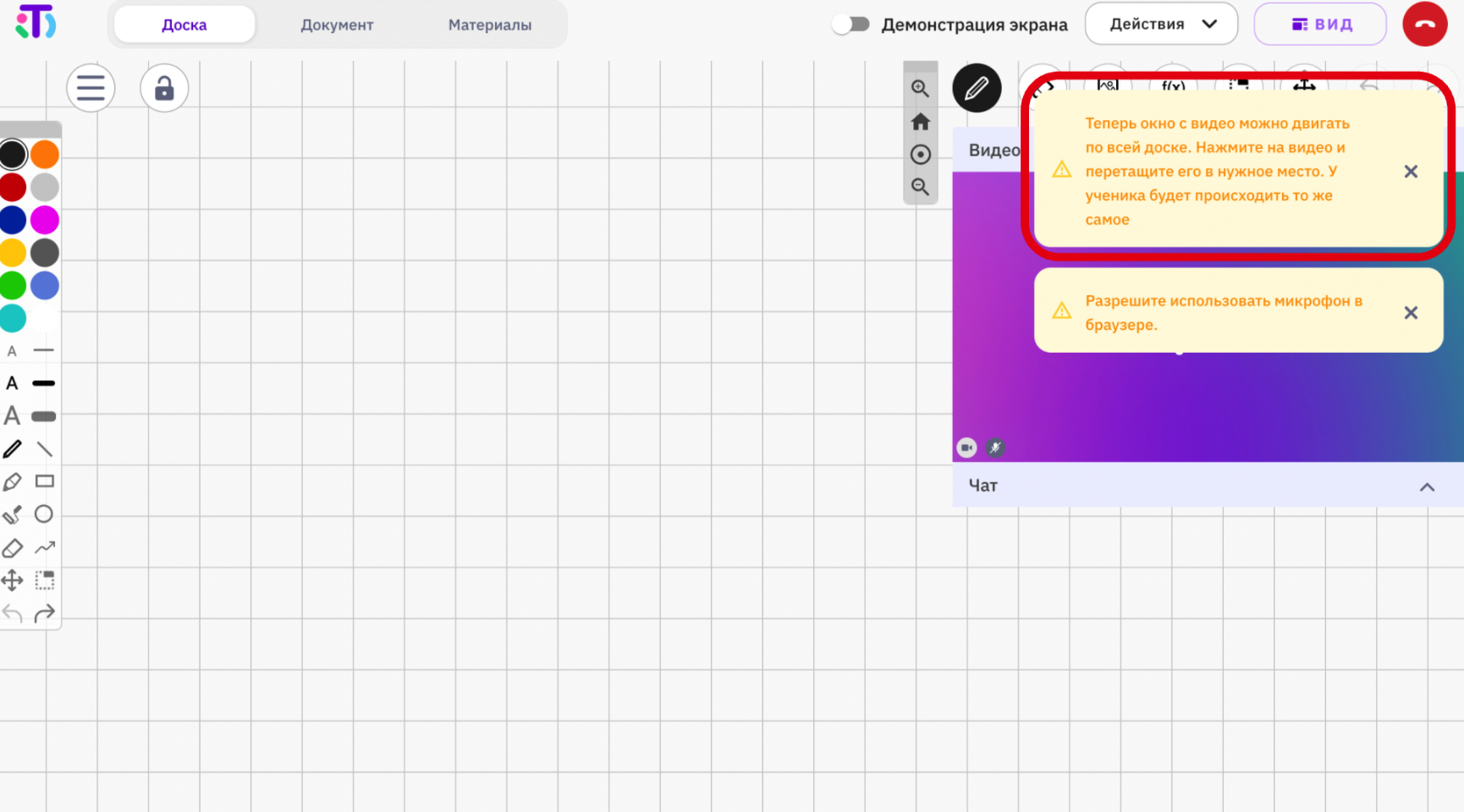This screenshot has height=812, width=1464.
Task: Toggle Демонстрация экрана switch
Action: point(851,25)
